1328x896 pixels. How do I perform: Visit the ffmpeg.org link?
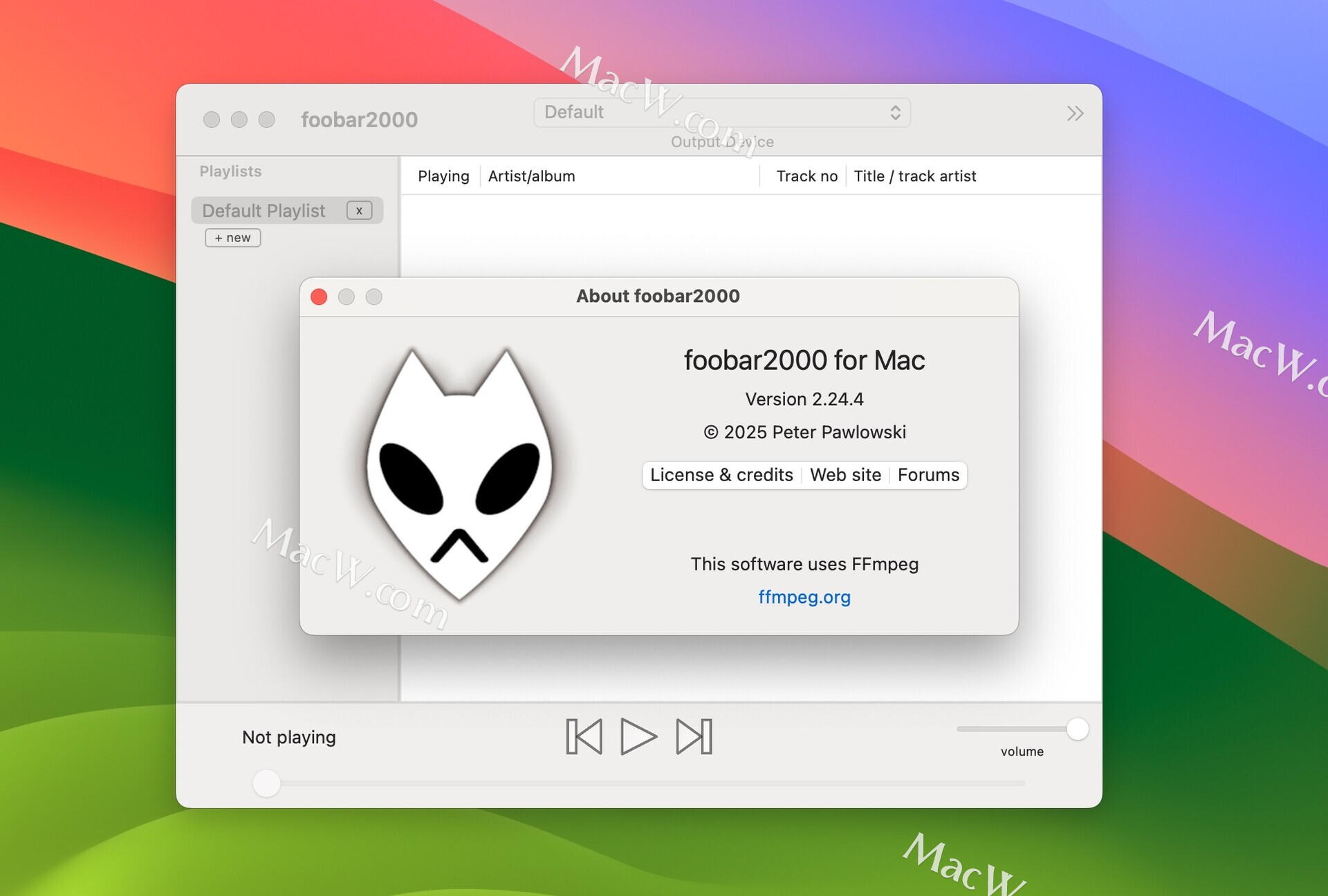[804, 597]
